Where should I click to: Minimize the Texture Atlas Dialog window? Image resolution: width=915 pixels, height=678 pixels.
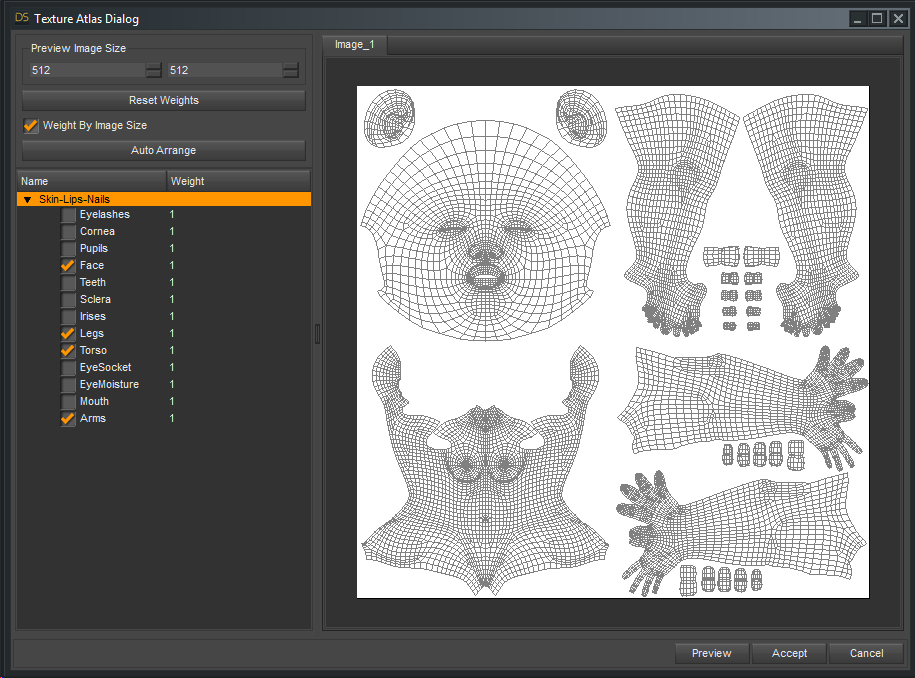[x=857, y=19]
